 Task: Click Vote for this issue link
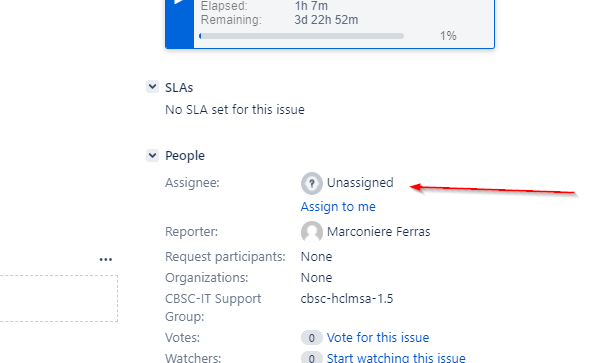click(378, 338)
